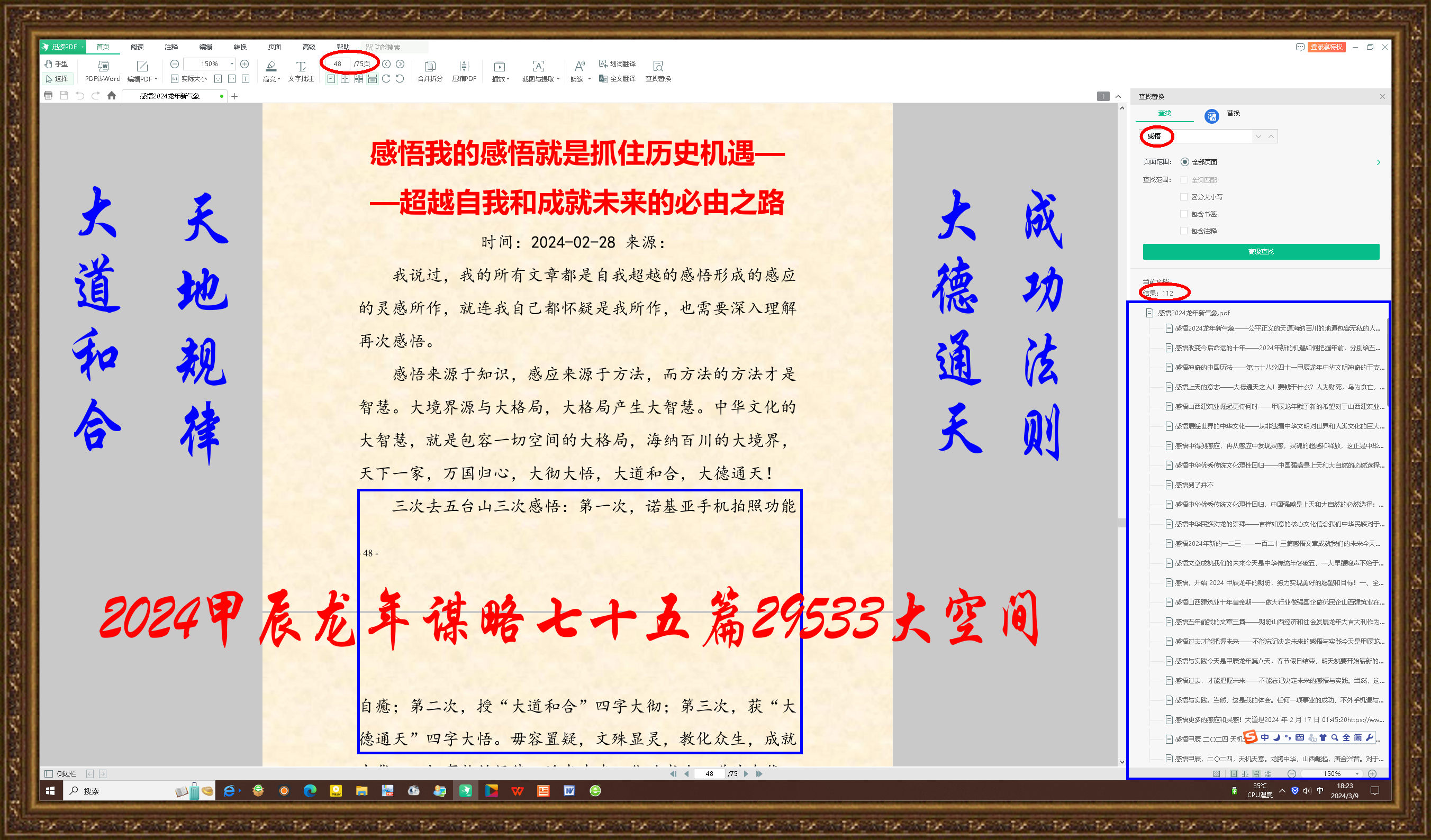Click the print icon in quick toolbar
The width and height of the screenshot is (1431, 840).
tap(48, 95)
